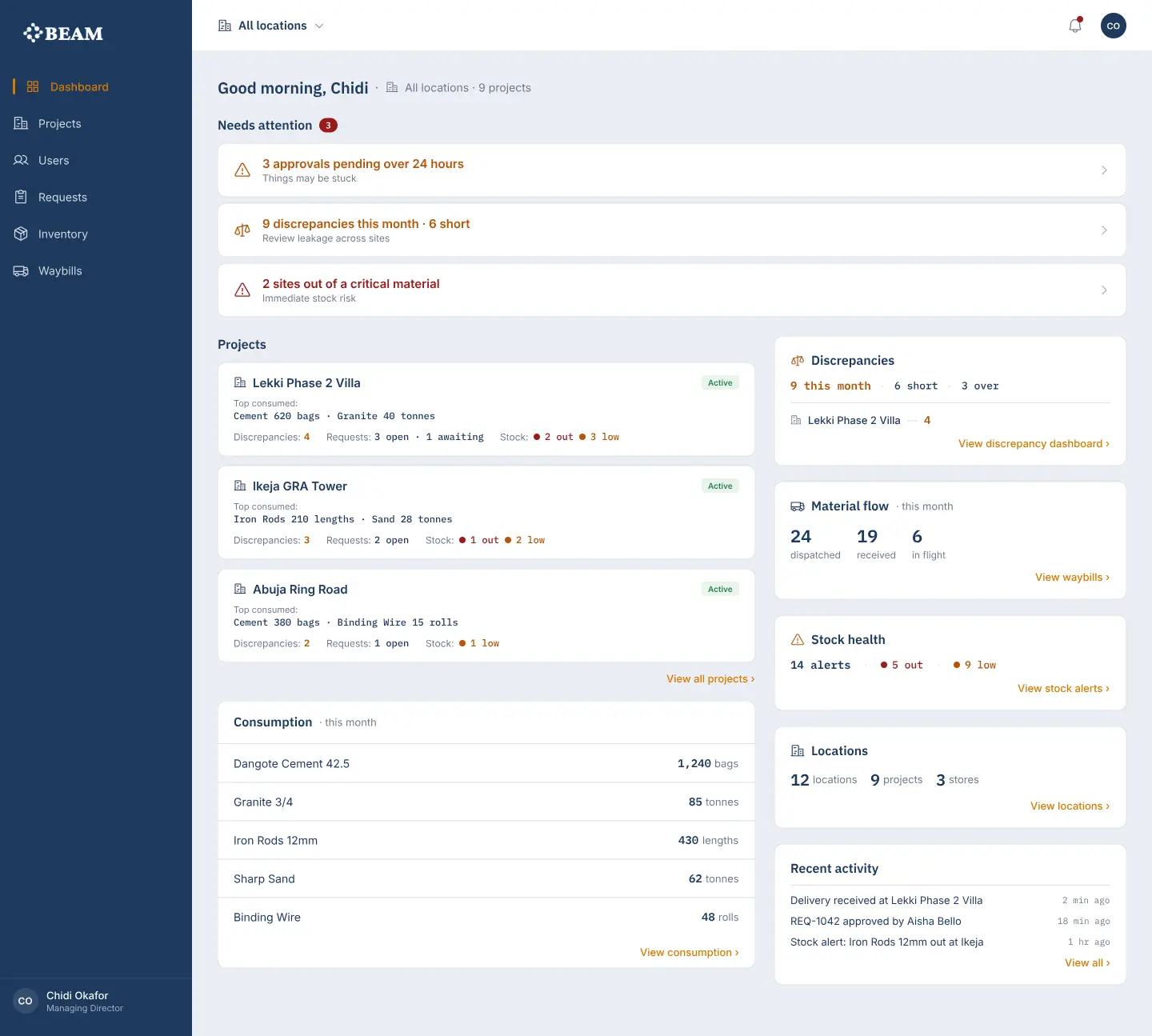The width and height of the screenshot is (1152, 1036).
Task: Open critical material alert via its chevron
Action: click(1104, 290)
